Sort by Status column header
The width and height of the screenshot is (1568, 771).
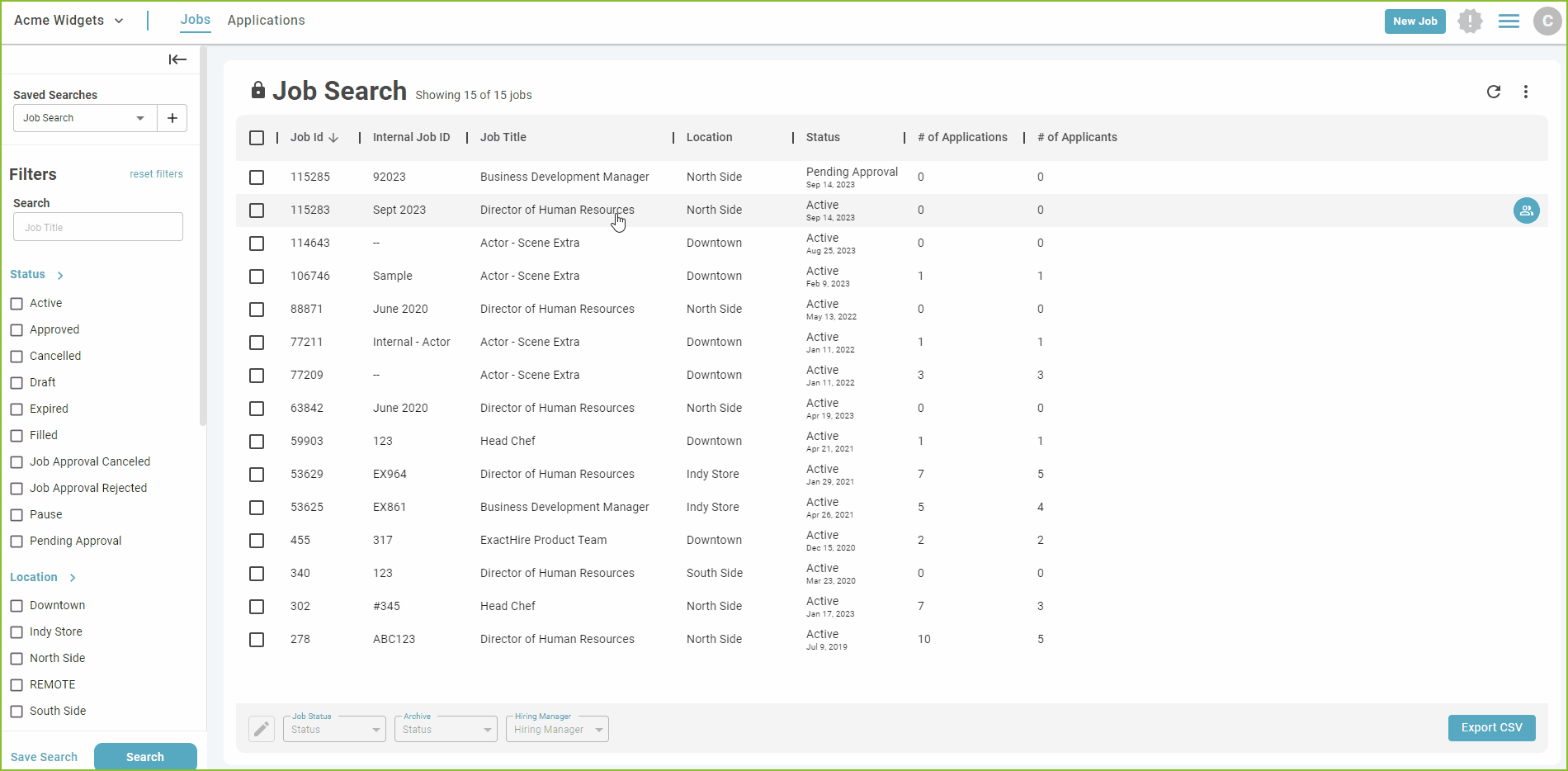(x=823, y=138)
